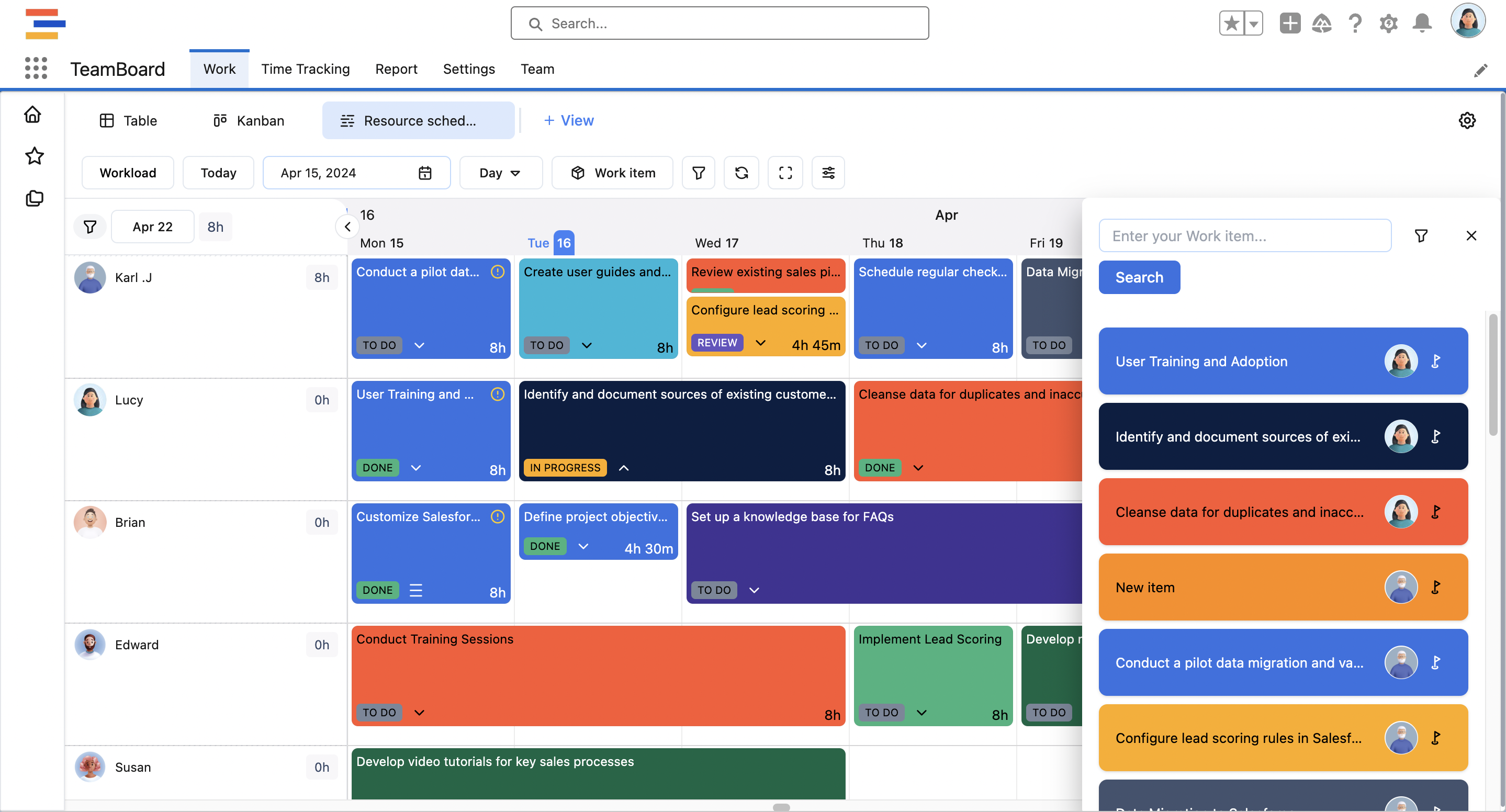The image size is (1506, 812).
Task: Open the display settings sliders icon
Action: pos(828,173)
